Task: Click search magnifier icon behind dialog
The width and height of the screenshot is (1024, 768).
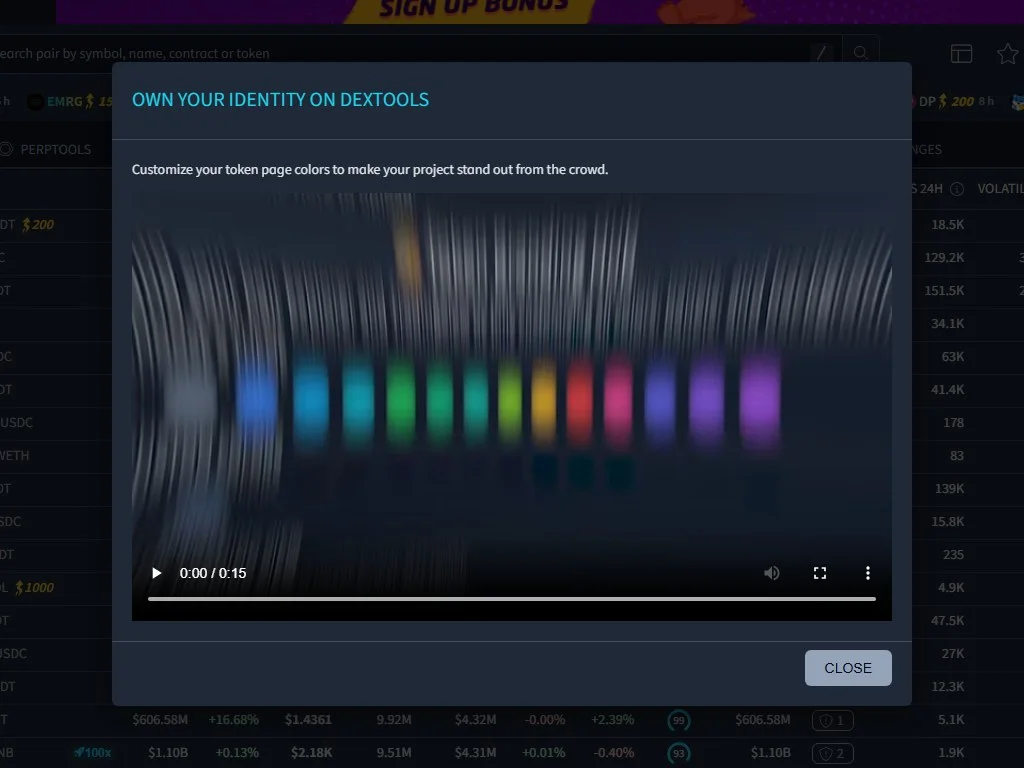Action: (x=861, y=53)
